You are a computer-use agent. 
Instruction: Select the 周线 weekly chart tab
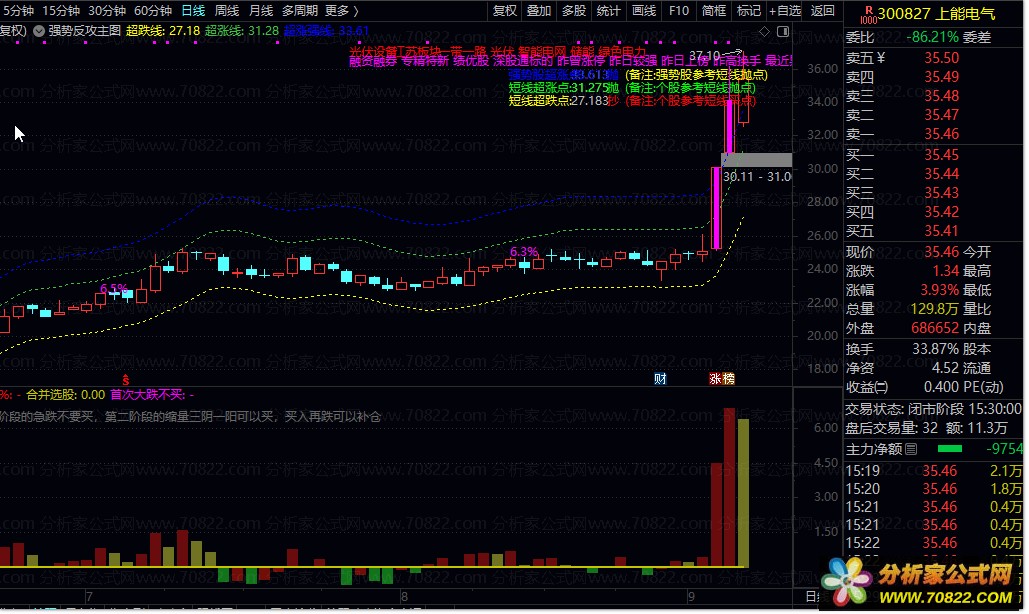coord(227,10)
